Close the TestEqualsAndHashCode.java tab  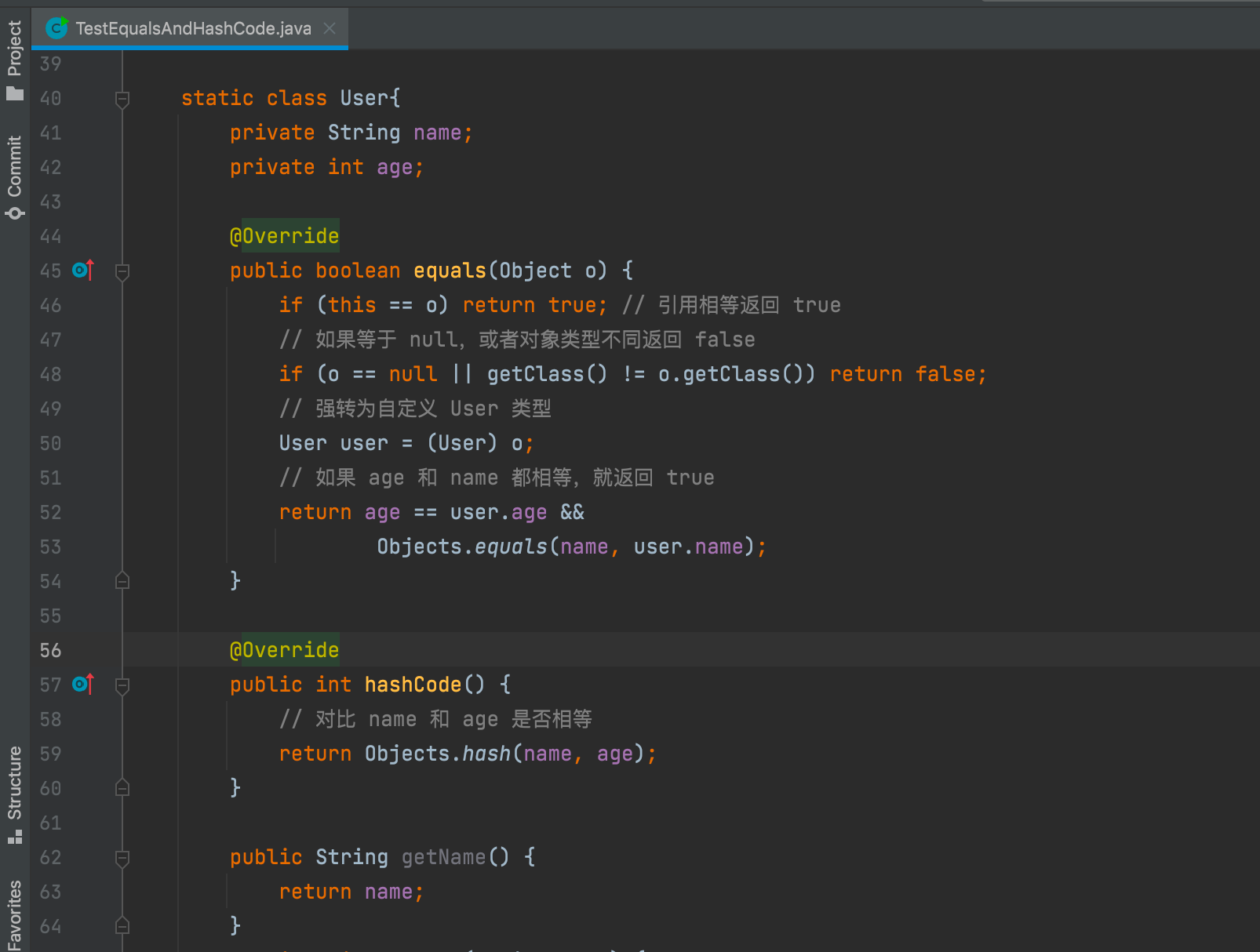(330, 28)
